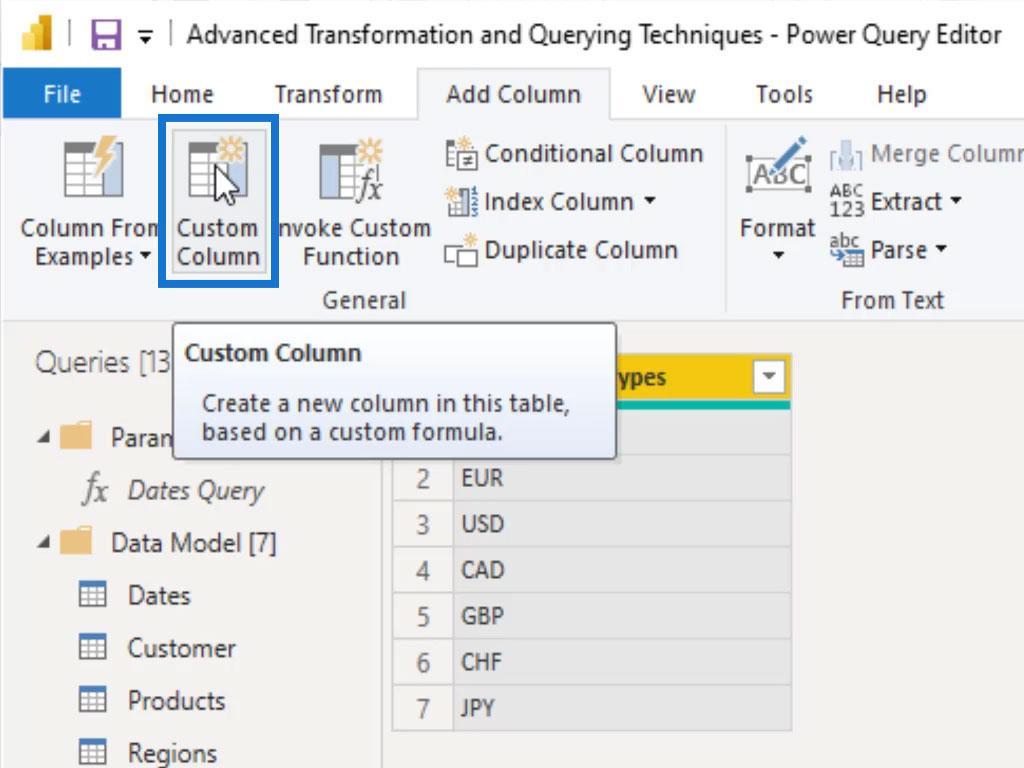Image resolution: width=1024 pixels, height=768 pixels.
Task: Click the Save icon in title bar
Action: click(x=106, y=35)
